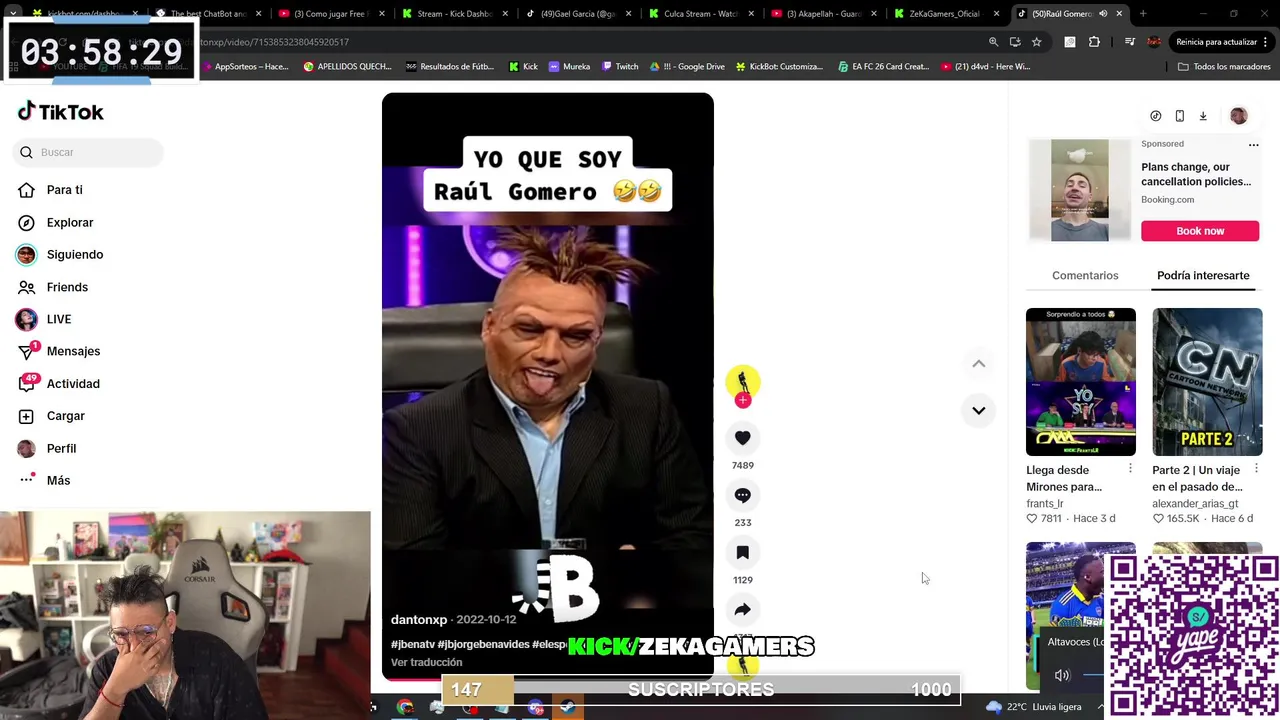Focus the Buscar search field
This screenshot has width=1280, height=720.
(88, 152)
